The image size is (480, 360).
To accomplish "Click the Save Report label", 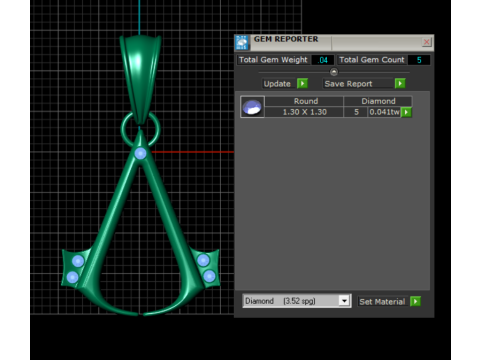I will tap(348, 84).
